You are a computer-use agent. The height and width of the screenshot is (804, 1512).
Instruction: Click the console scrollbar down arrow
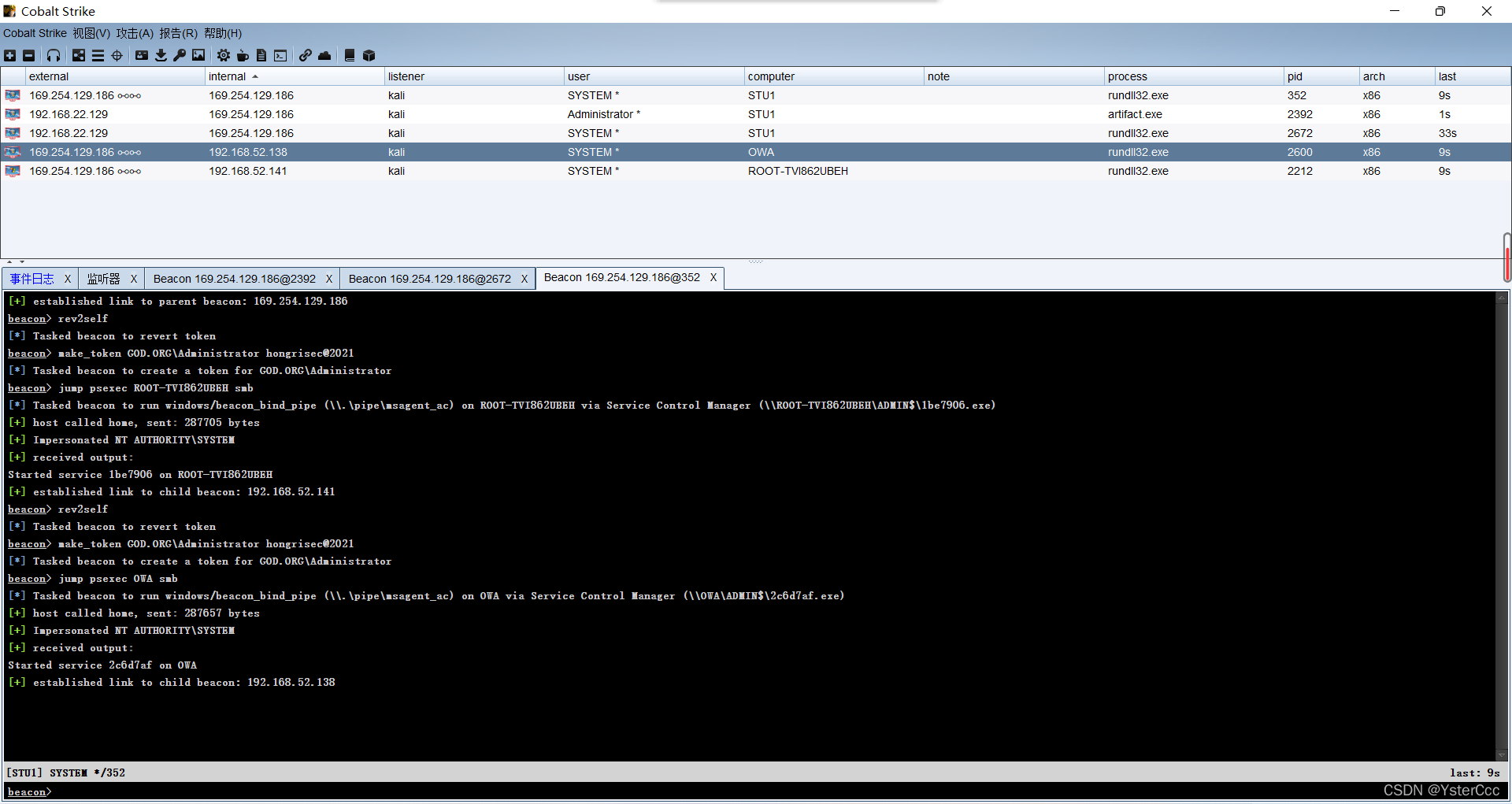point(1502,754)
